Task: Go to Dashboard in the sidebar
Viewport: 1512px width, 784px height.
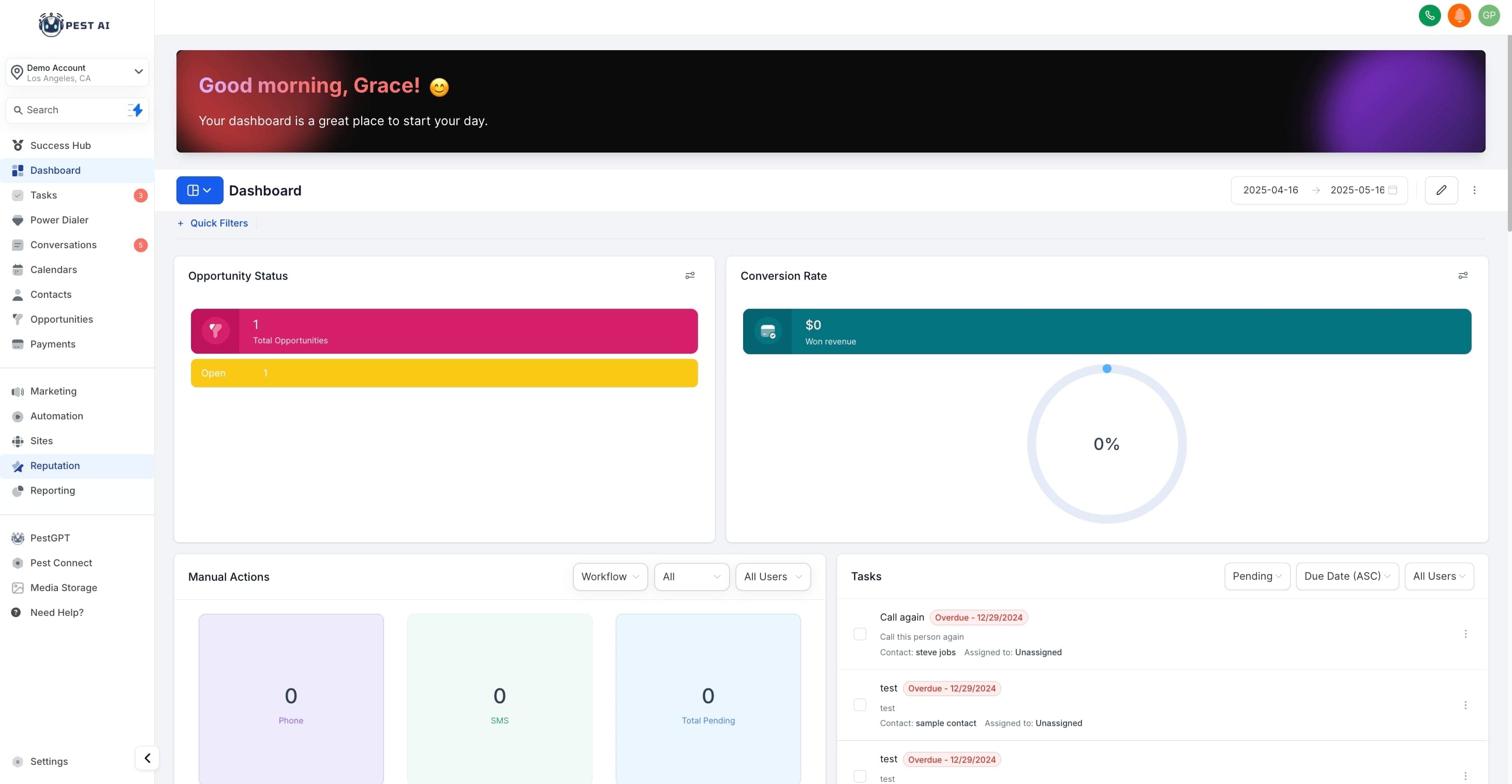Action: tap(77, 170)
